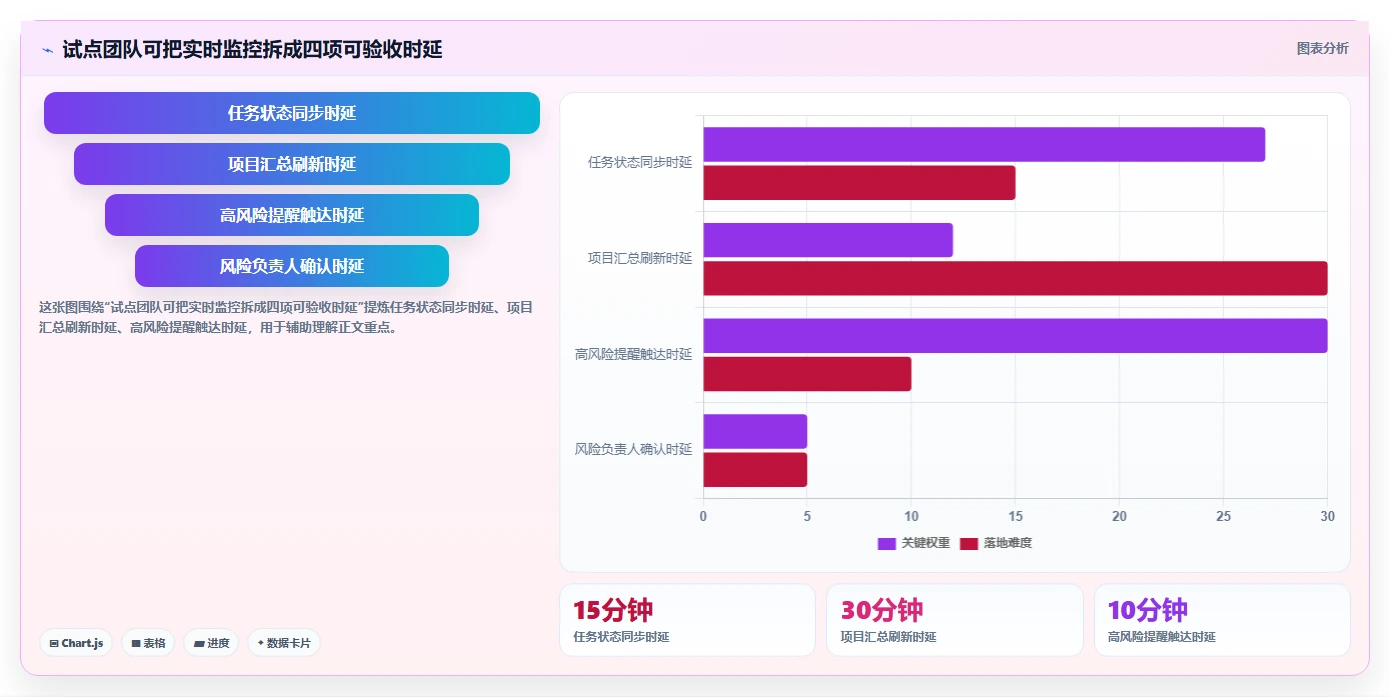Click the 10分钟 stat value
1390x697 pixels.
[1148, 610]
